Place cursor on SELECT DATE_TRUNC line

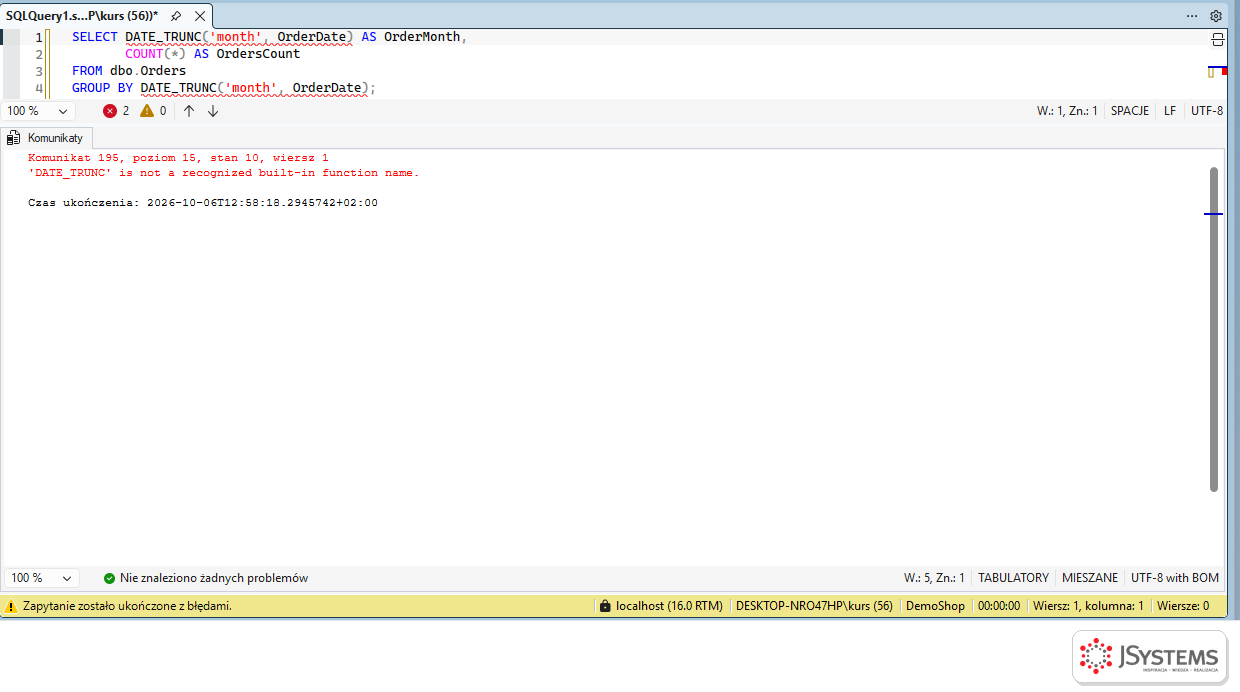coord(270,37)
